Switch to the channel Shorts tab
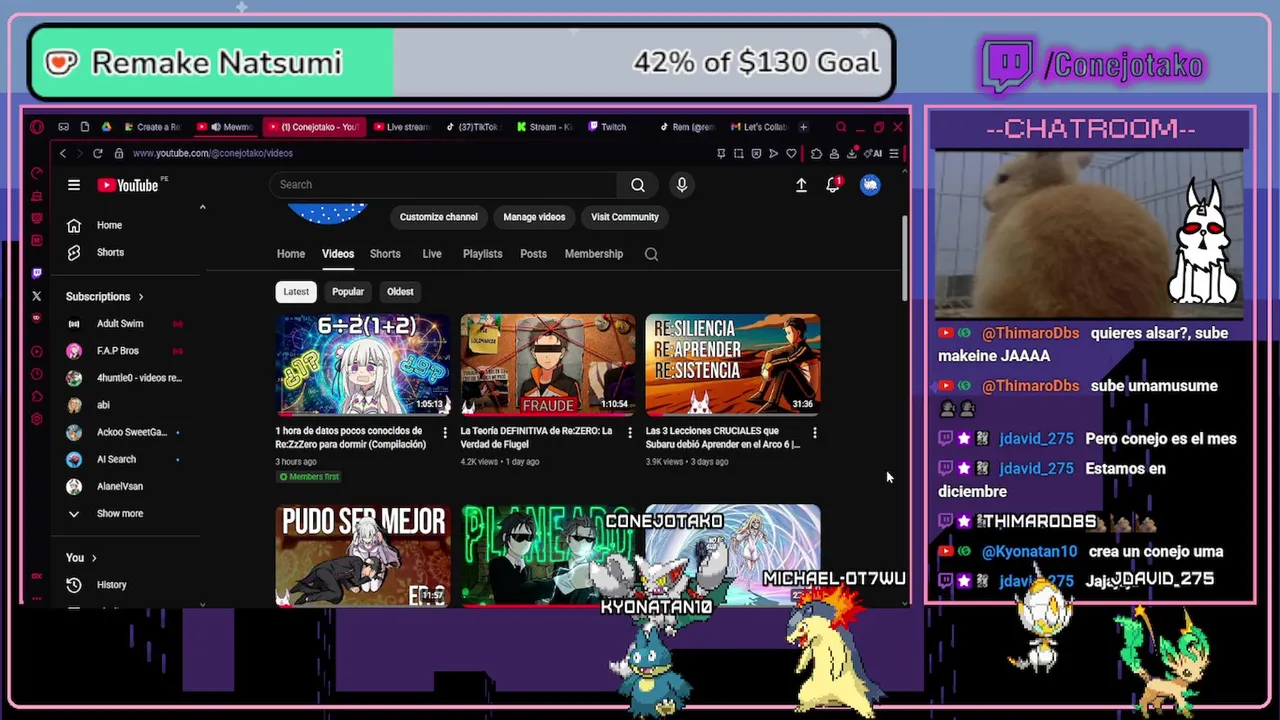The width and height of the screenshot is (1280, 720). 385,254
